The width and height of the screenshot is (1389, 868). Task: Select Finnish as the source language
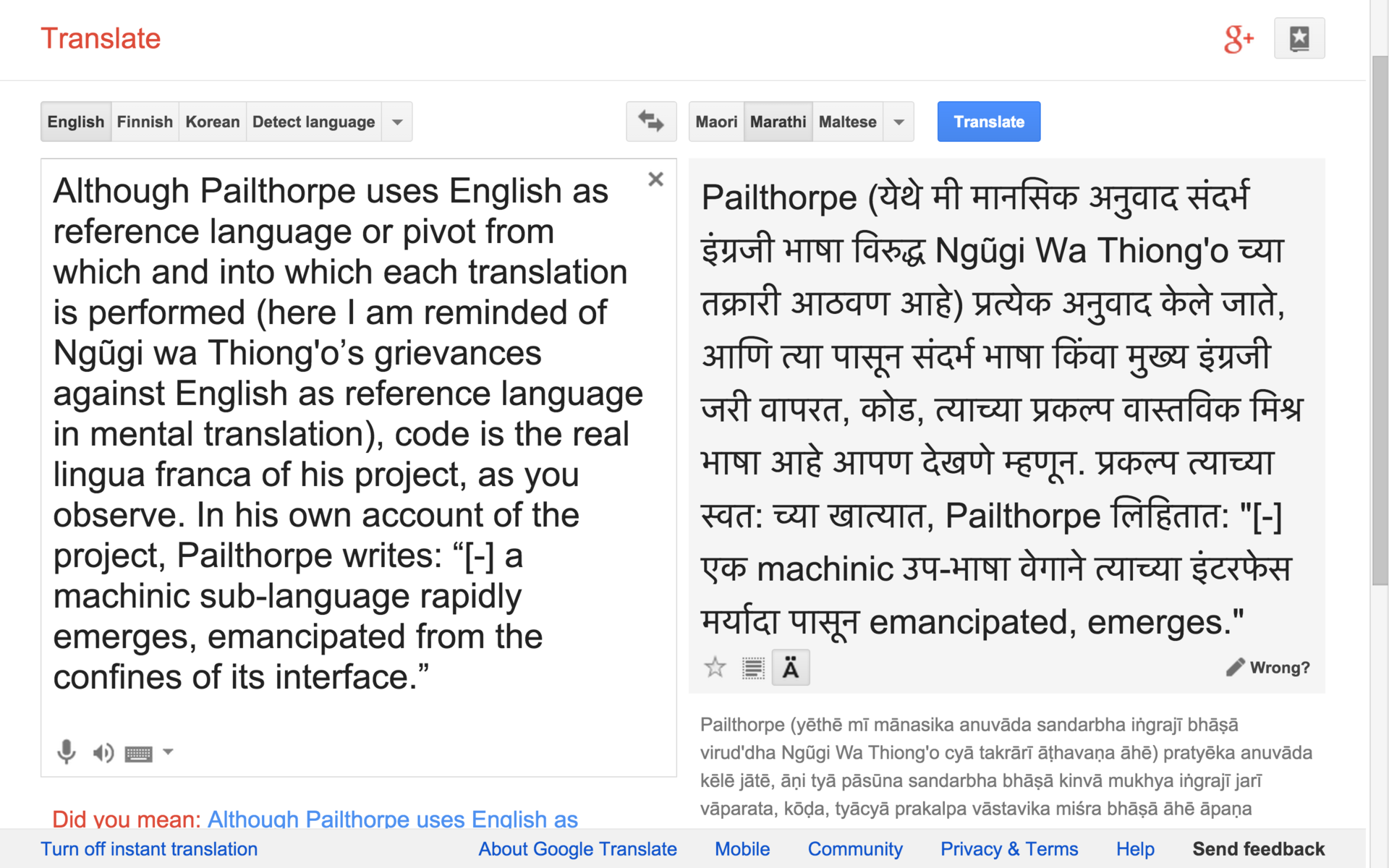coord(145,122)
